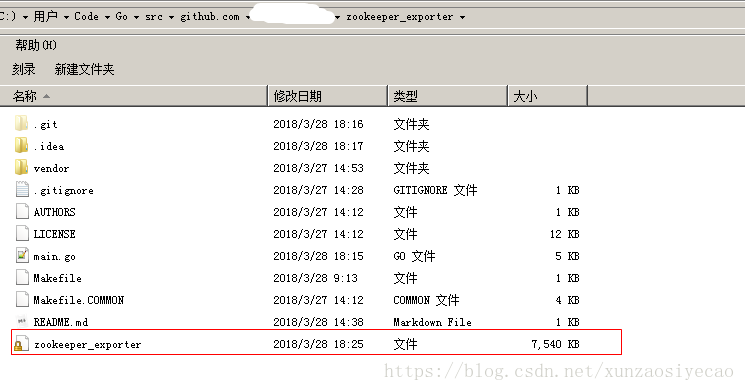Viewport: 745px width, 391px height.
Task: Click the size 12 KB of LICENSE
Action: coord(565,234)
